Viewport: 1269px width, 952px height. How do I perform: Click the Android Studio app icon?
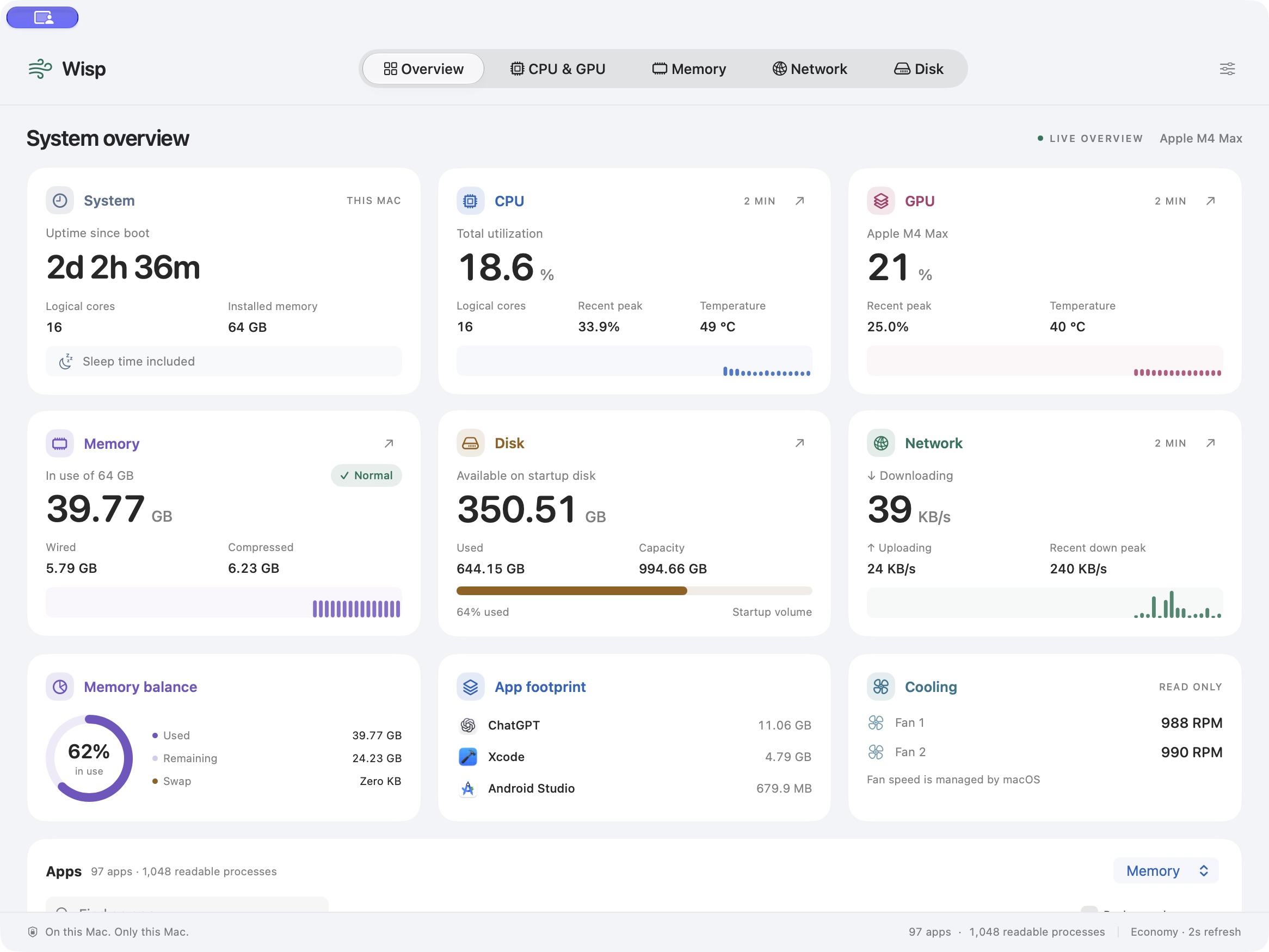click(468, 789)
